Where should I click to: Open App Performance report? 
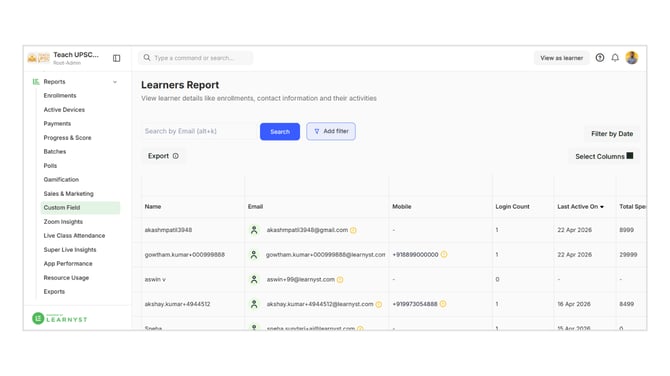coord(68,264)
